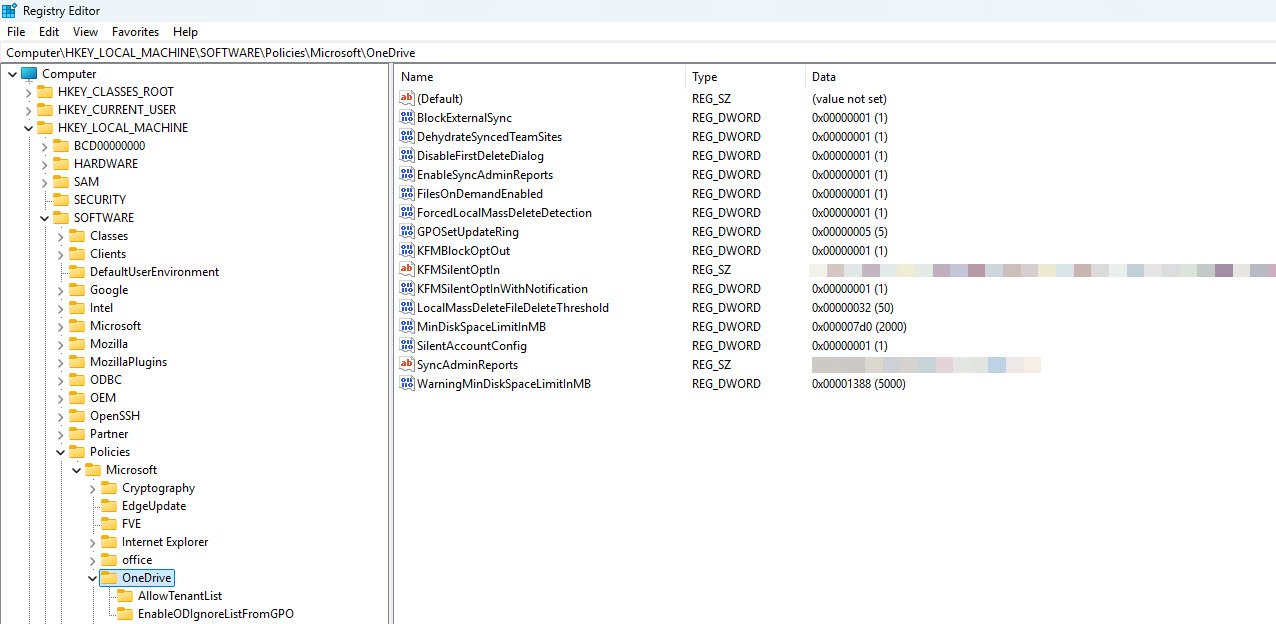Click the string icon next to KFMSilentOptIn

coord(406,270)
